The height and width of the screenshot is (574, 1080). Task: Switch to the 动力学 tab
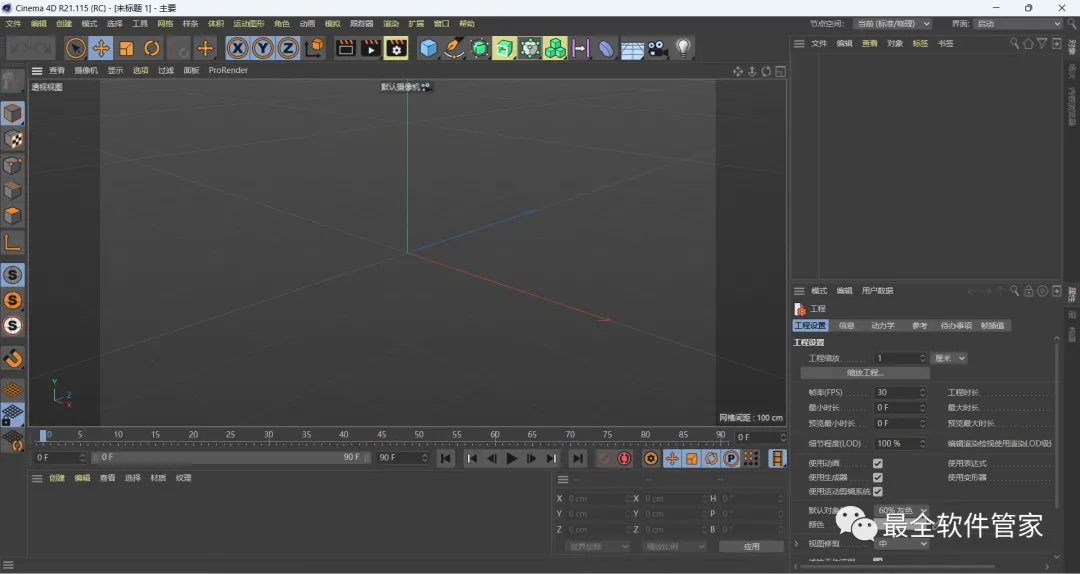[x=882, y=326]
